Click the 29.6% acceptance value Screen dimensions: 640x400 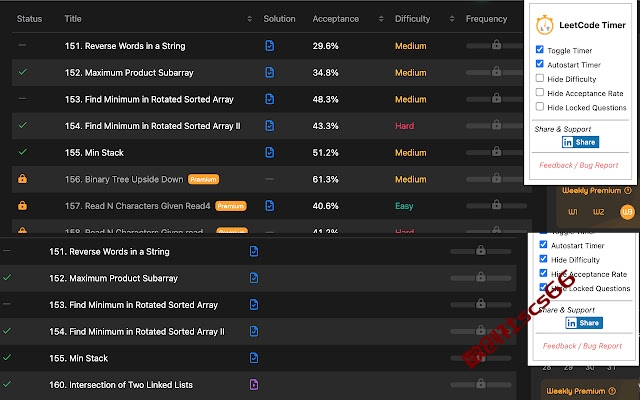pos(325,46)
